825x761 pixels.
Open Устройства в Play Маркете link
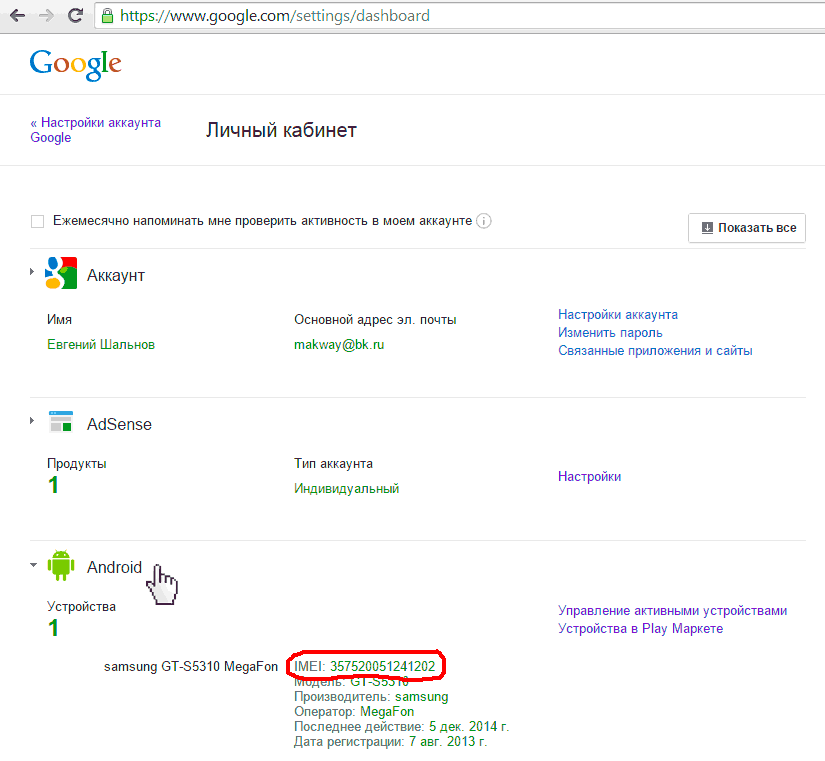[640, 629]
